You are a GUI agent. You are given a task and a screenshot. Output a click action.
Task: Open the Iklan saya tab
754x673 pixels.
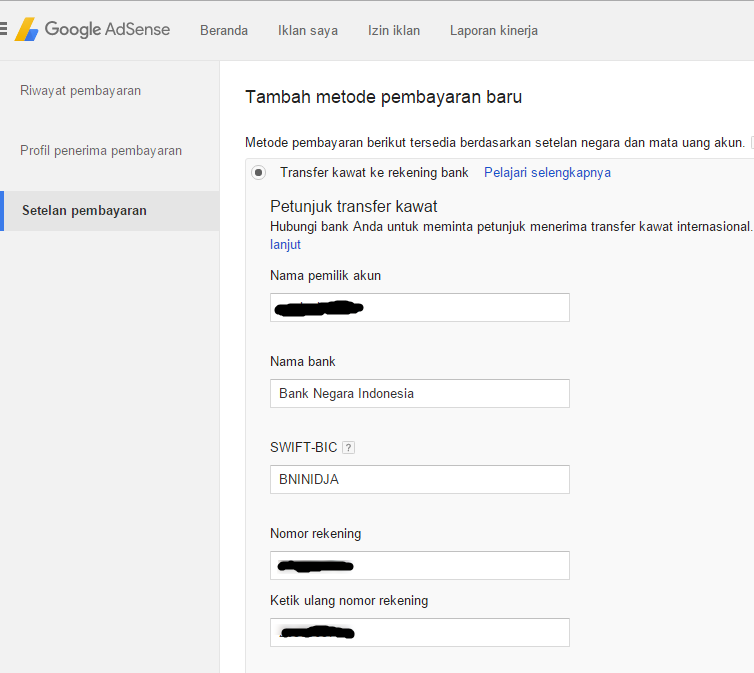click(308, 31)
